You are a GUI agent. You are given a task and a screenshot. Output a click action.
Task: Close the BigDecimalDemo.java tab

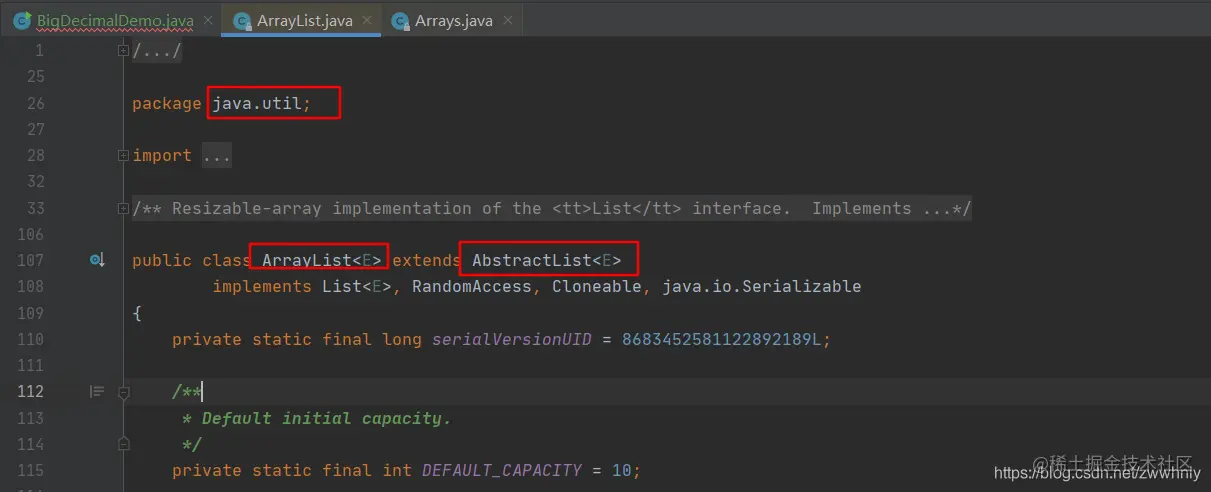click(x=207, y=20)
